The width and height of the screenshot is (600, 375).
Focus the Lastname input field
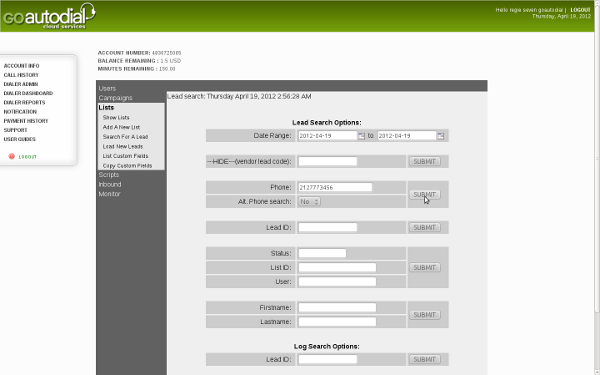337,322
